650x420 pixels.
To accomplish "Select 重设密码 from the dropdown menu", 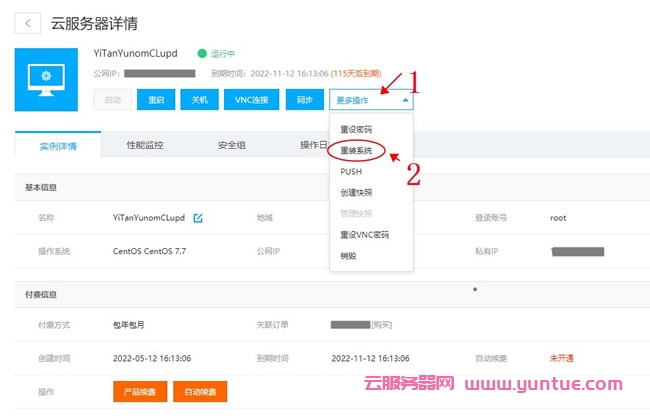I will [356, 129].
